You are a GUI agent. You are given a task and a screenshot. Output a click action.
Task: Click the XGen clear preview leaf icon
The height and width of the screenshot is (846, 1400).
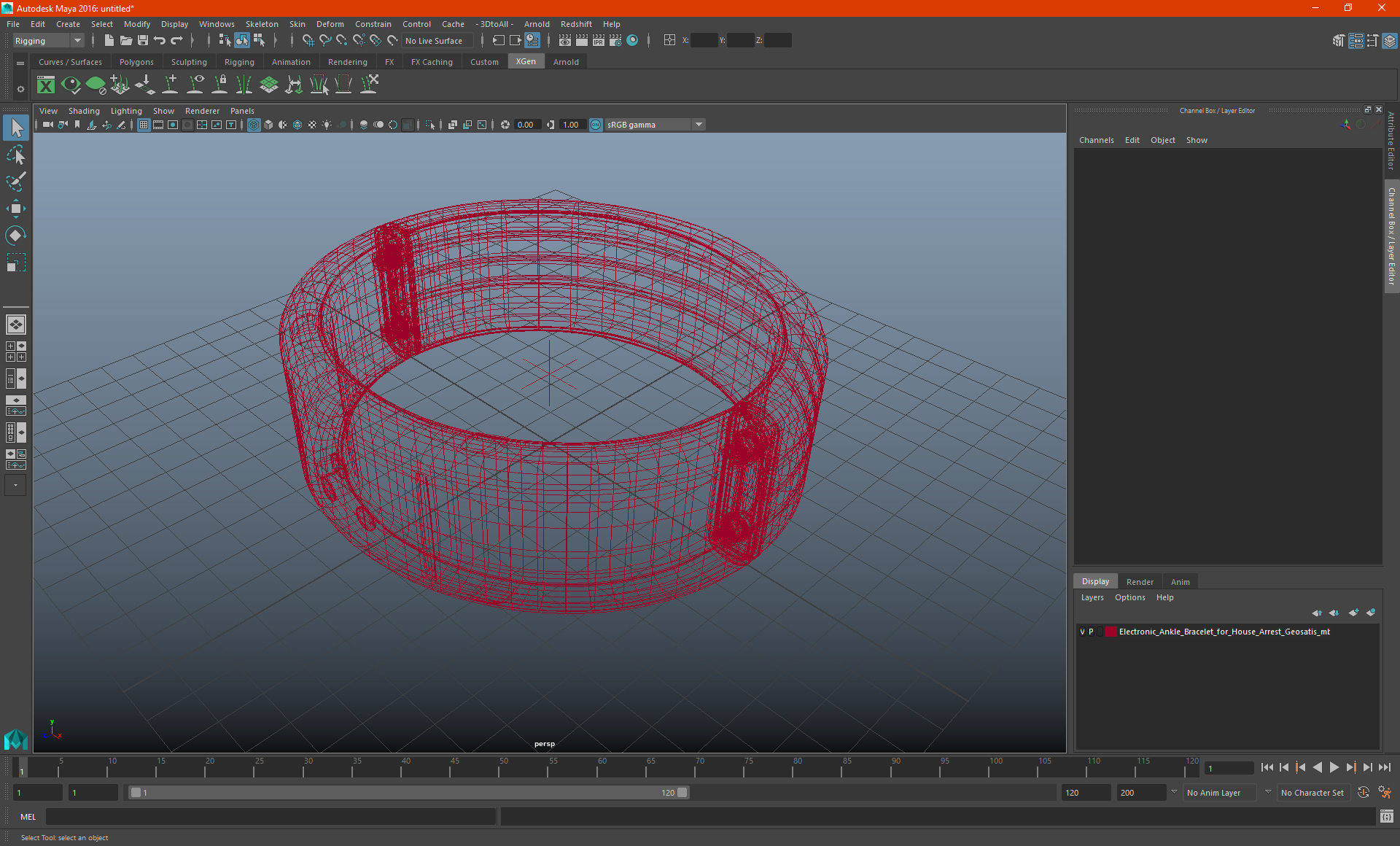(96, 85)
